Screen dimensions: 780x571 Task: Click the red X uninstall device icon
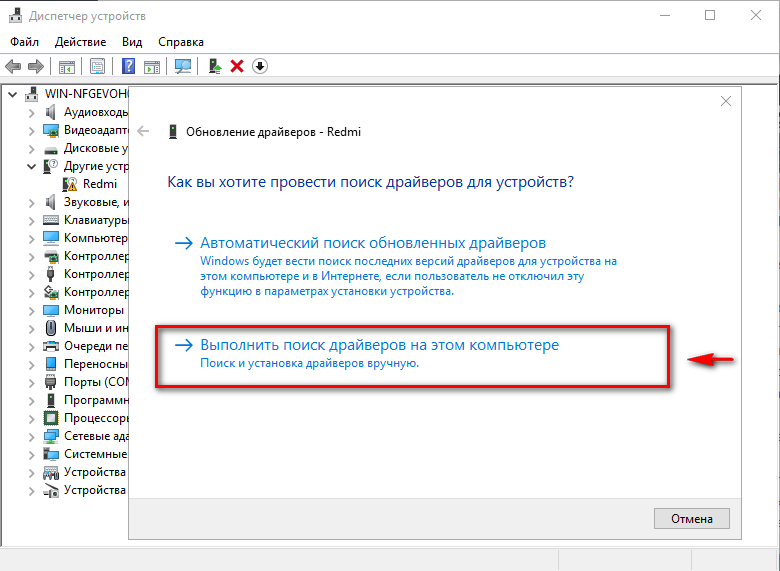click(237, 66)
